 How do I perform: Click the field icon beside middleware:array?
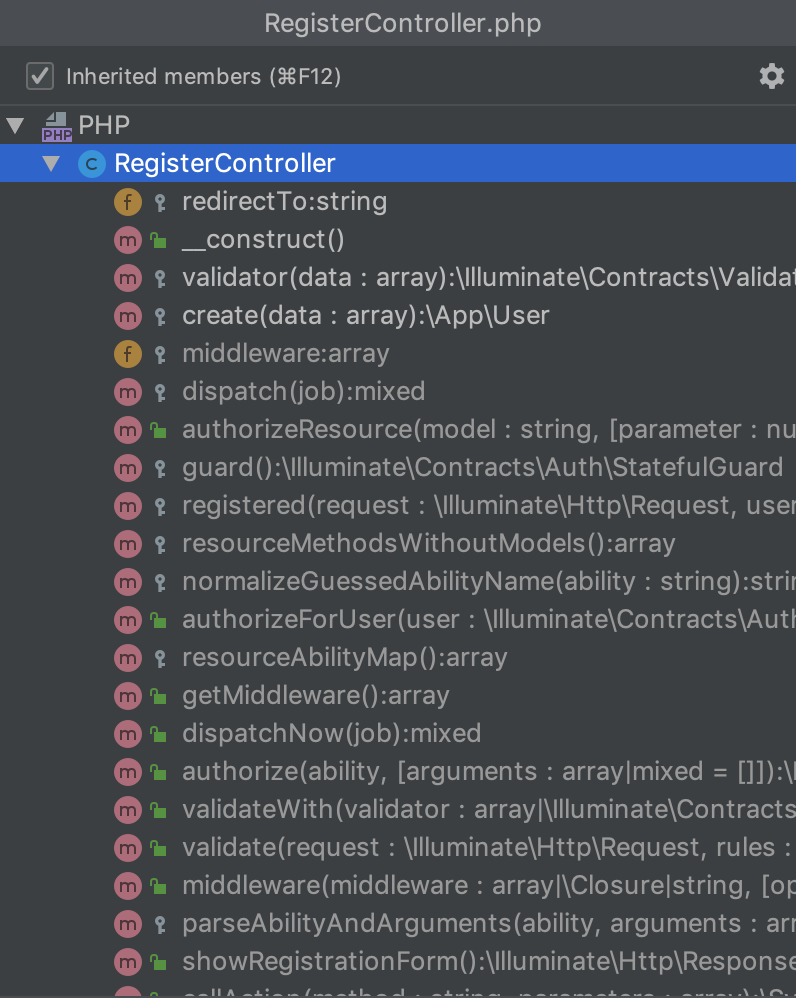tap(128, 354)
